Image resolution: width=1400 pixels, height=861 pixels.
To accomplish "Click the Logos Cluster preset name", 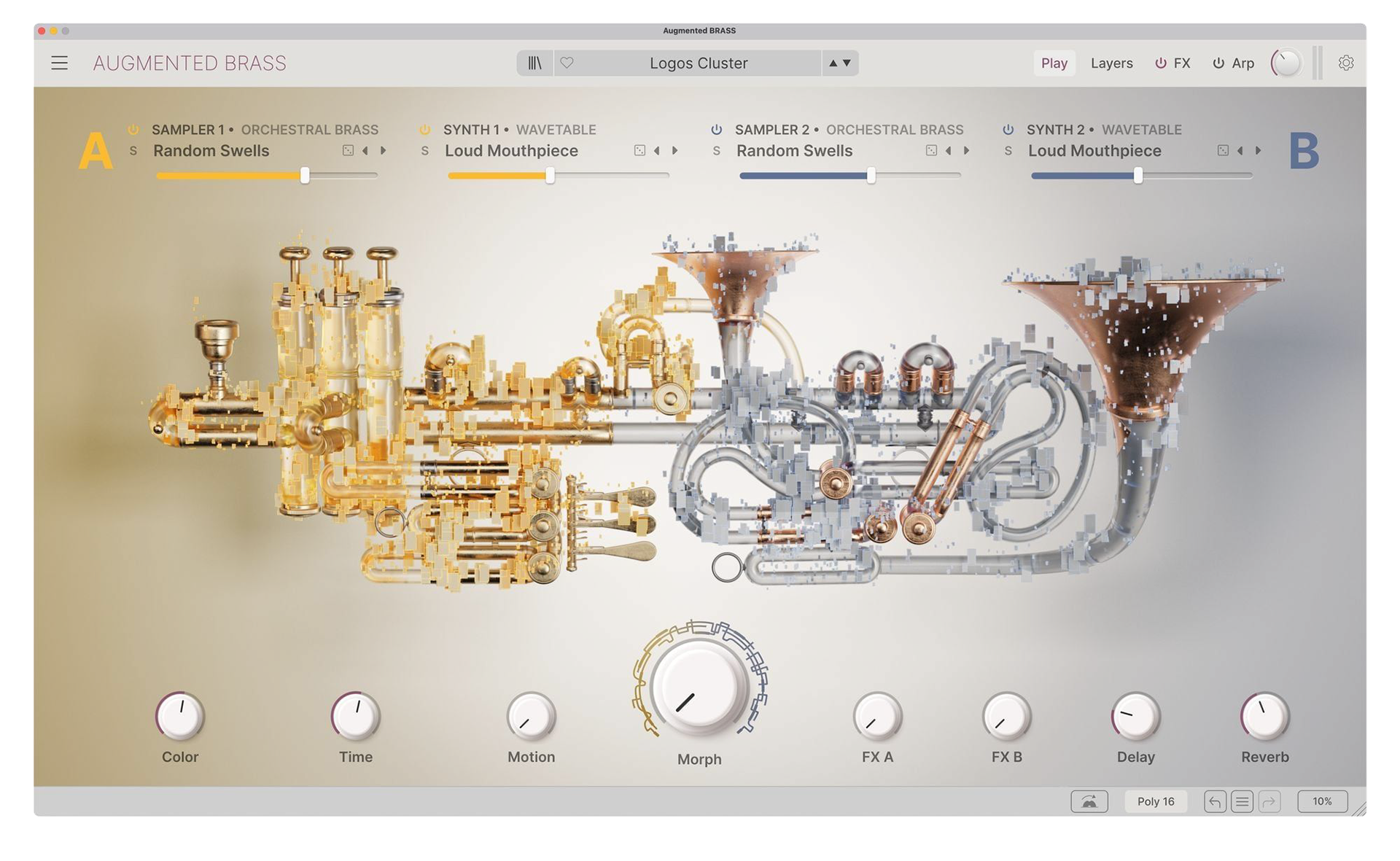I will 699,63.
